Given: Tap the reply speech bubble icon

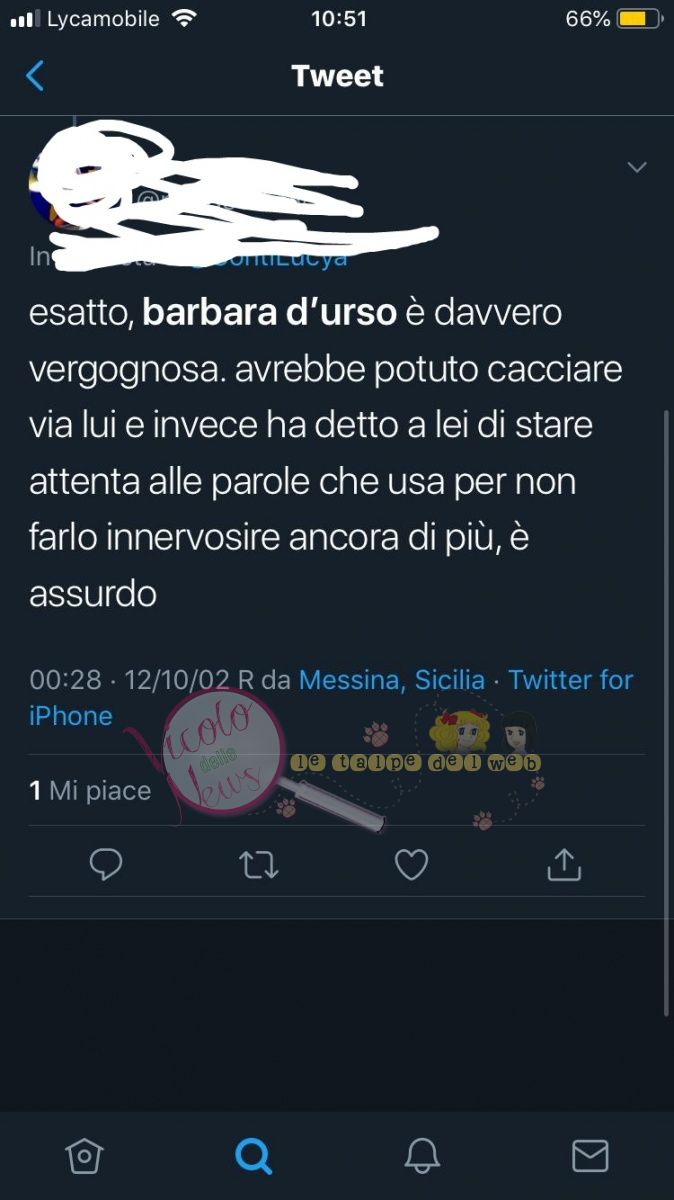Looking at the screenshot, I should [106, 865].
